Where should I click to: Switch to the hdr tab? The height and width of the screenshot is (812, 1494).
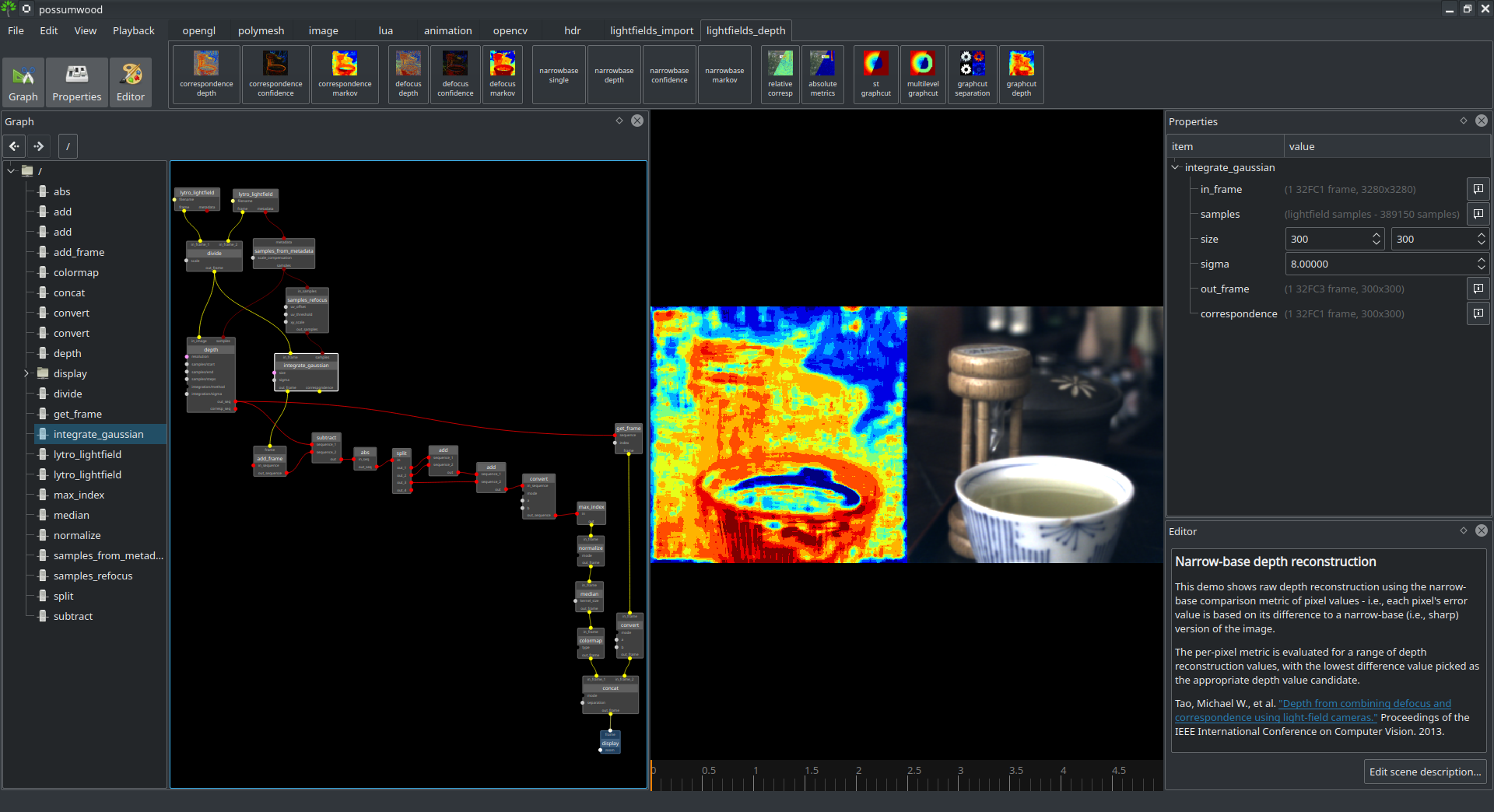coord(573,30)
